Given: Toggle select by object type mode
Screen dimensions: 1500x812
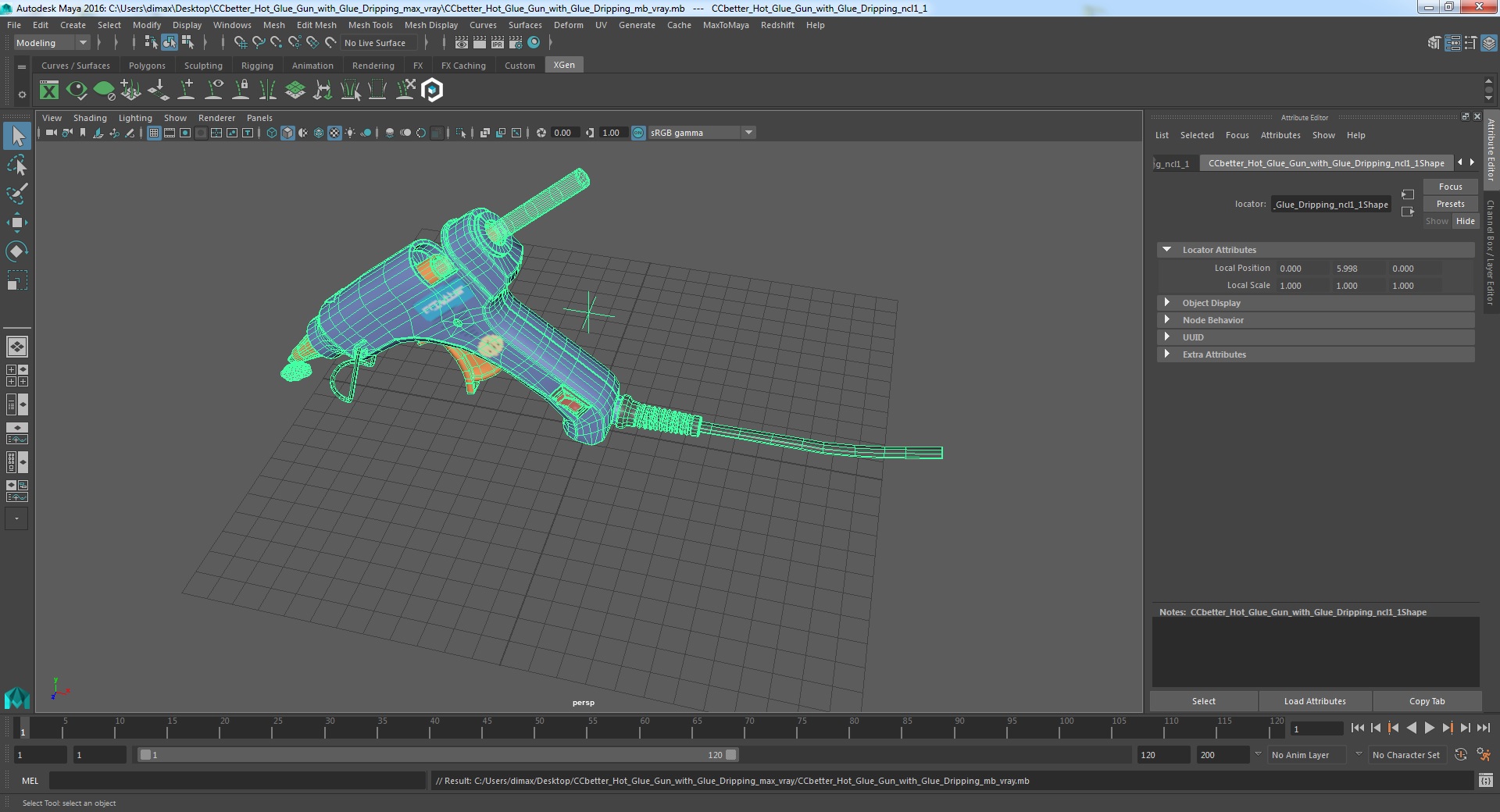Looking at the screenshot, I should (x=170, y=43).
